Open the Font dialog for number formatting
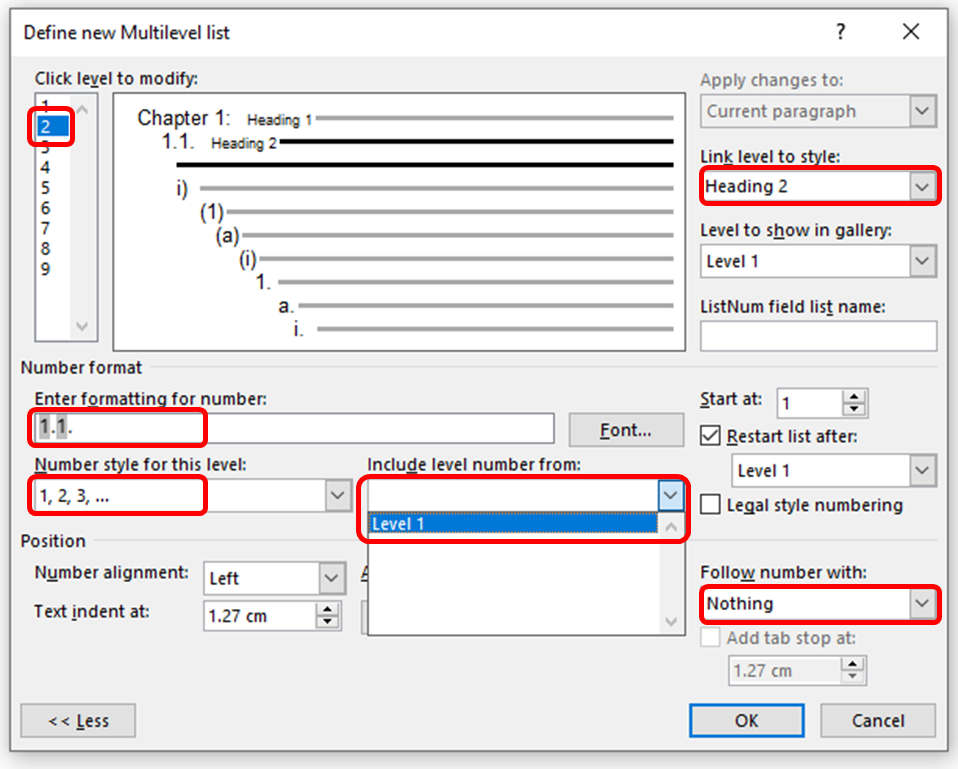Screen dimensions: 958x769 click(x=625, y=429)
